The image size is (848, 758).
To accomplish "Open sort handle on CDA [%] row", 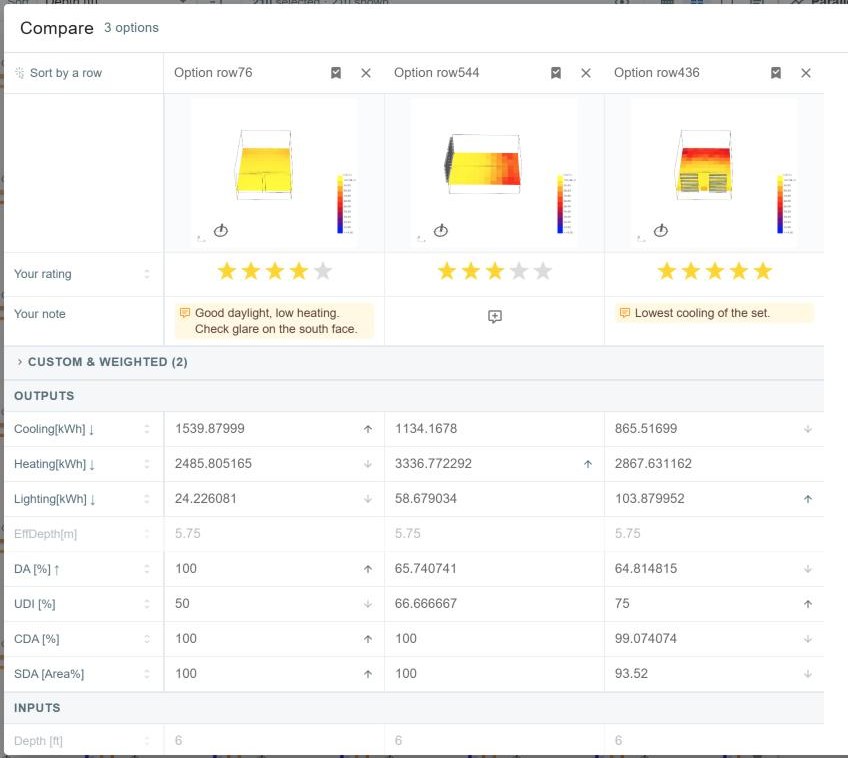I will pyautogui.click(x=147, y=639).
